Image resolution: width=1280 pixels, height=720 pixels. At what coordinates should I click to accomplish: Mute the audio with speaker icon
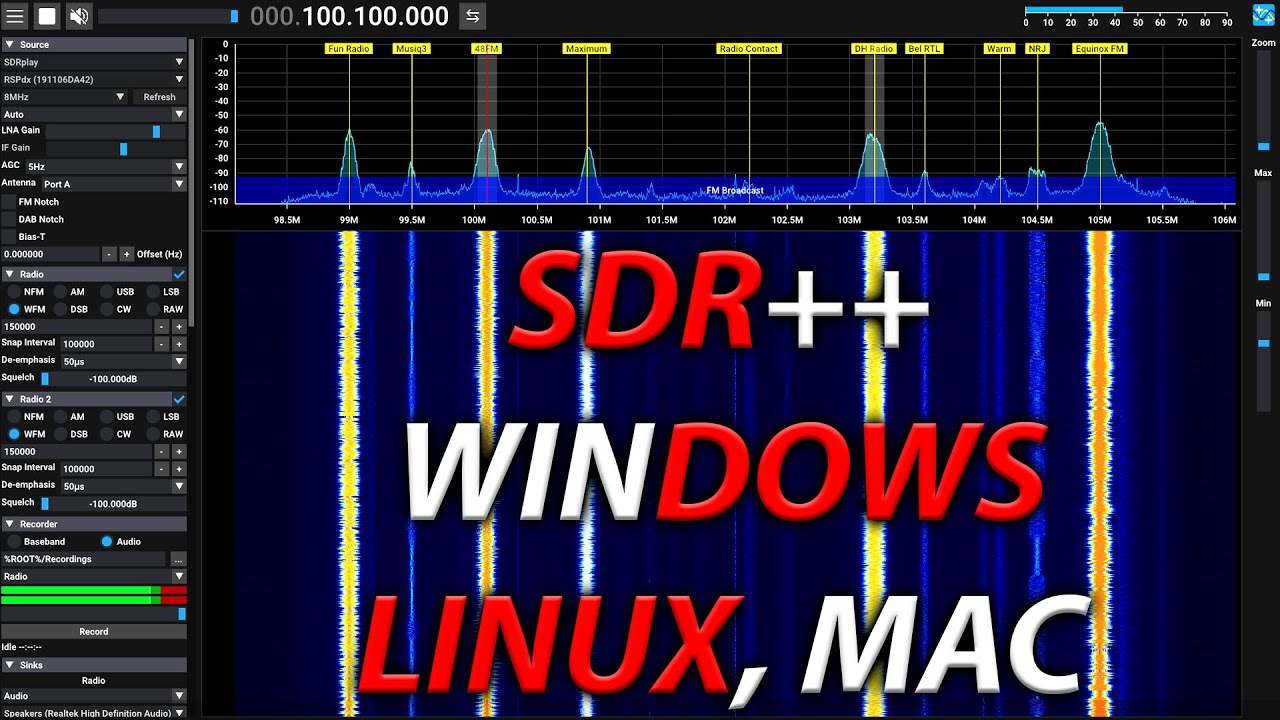pos(79,16)
